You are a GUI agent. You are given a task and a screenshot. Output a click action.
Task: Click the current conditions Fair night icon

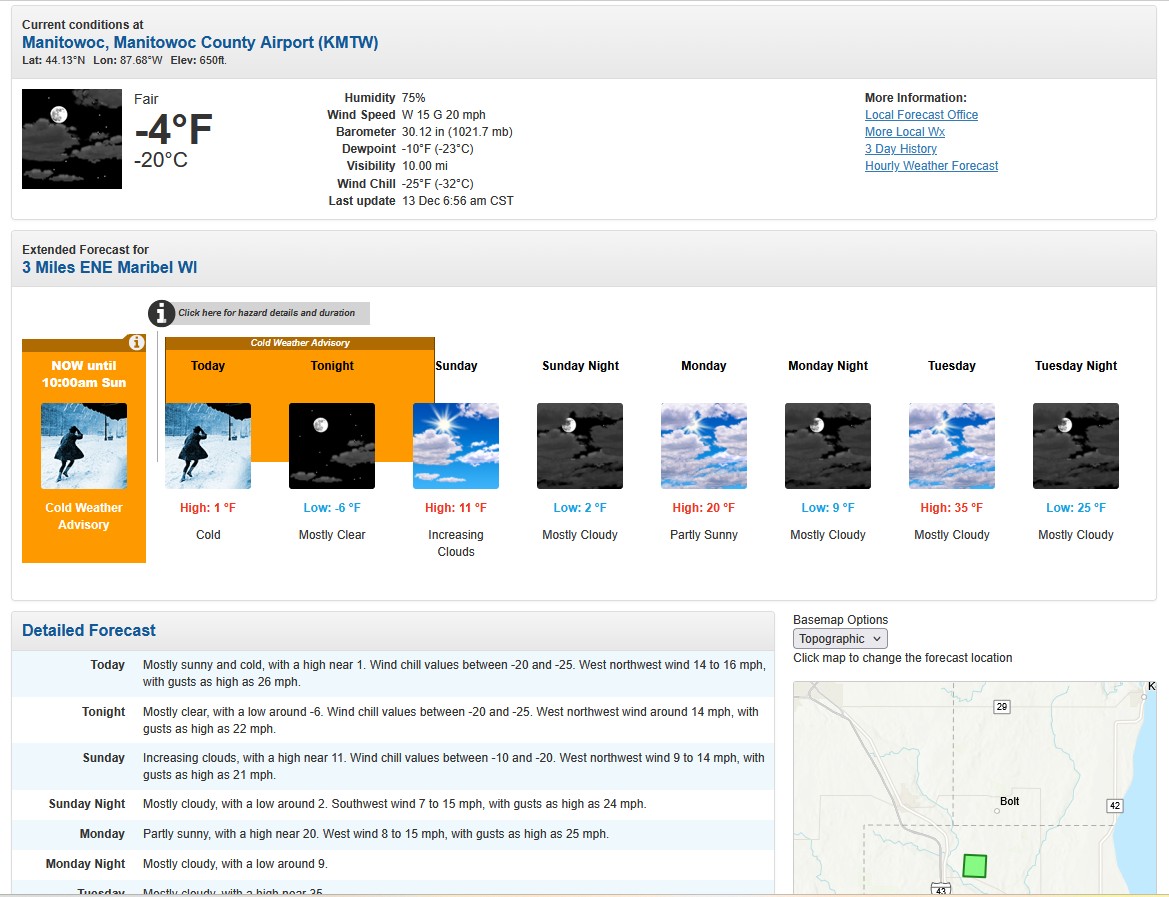tap(72, 139)
